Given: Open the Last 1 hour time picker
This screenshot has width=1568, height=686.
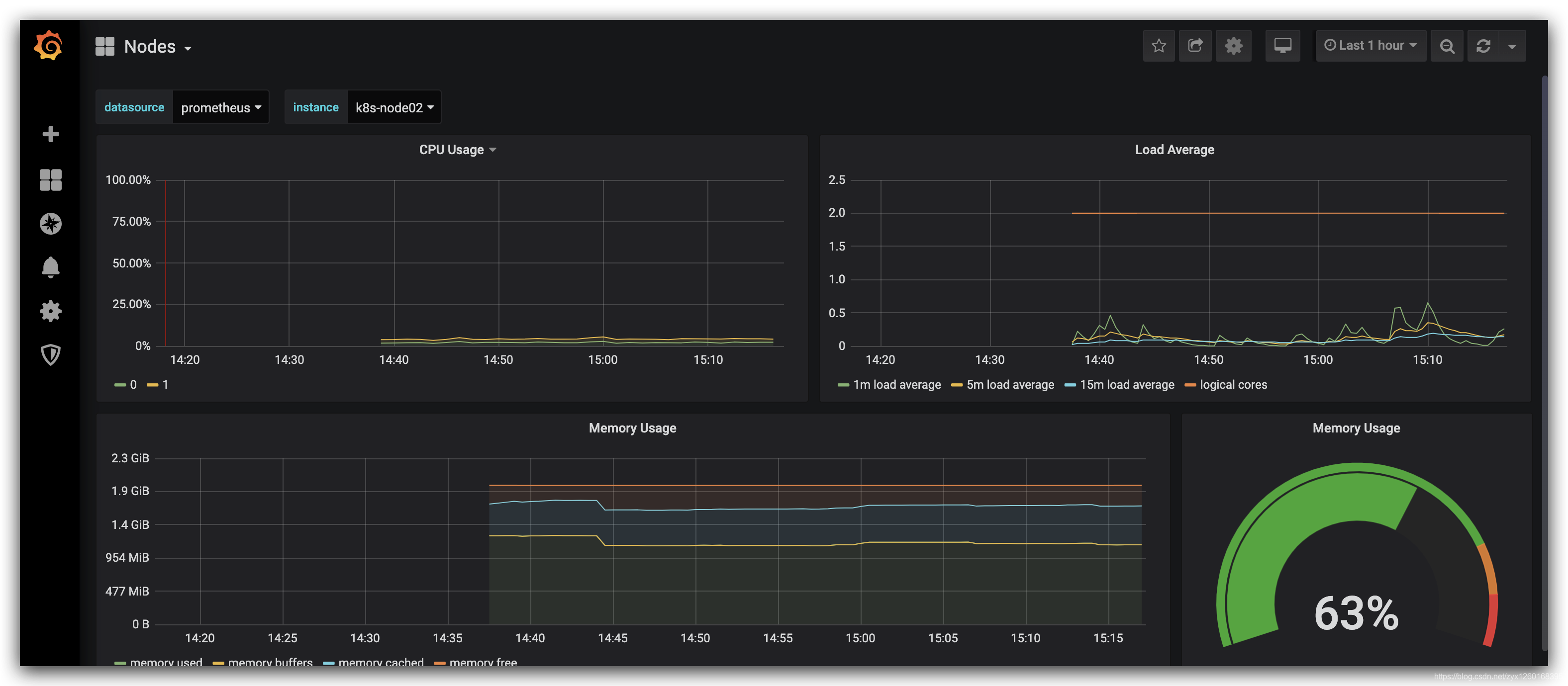Looking at the screenshot, I should tap(1371, 46).
